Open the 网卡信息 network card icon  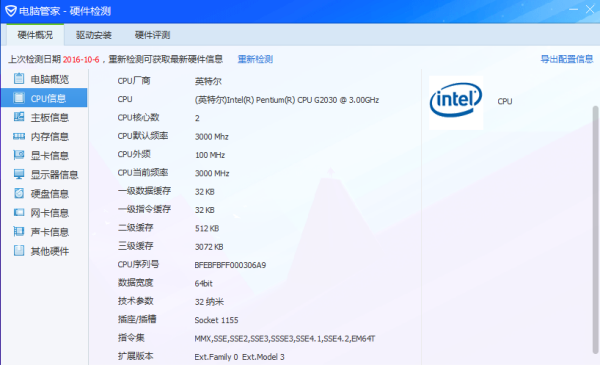(19, 212)
